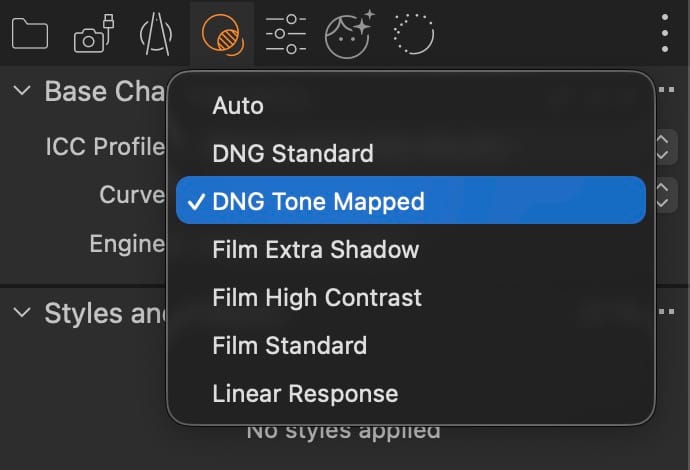This screenshot has width=690, height=470.
Task: Choose Linear Response curve
Action: [305, 394]
